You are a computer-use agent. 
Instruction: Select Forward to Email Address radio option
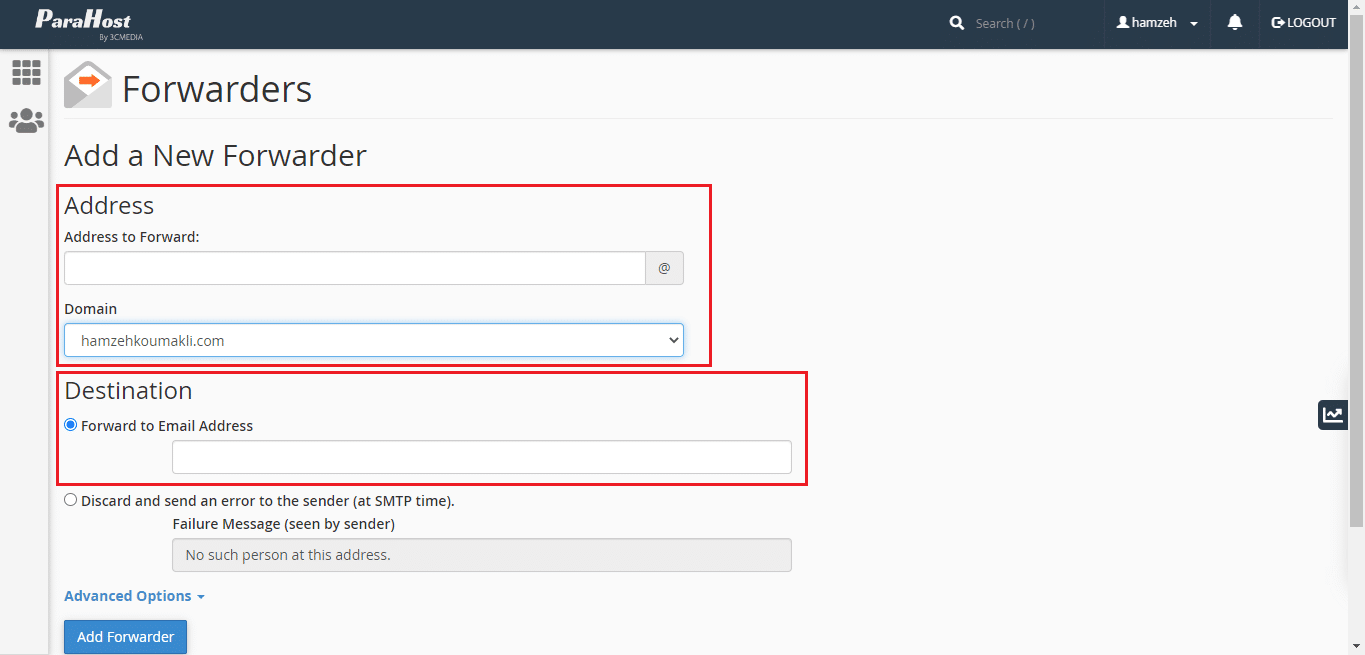click(x=71, y=425)
